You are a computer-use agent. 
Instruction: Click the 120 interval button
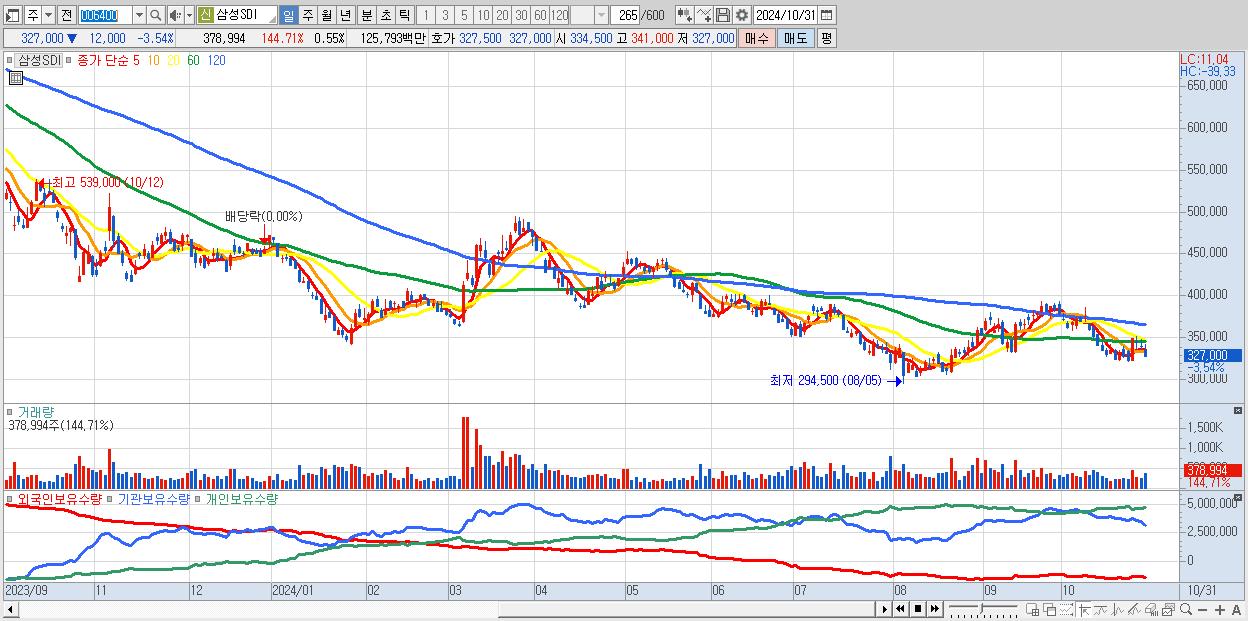[x=559, y=15]
